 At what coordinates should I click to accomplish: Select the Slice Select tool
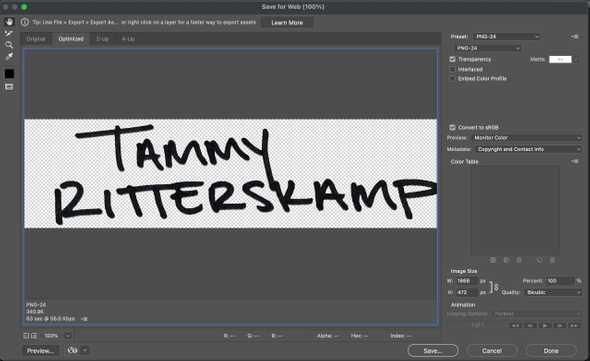click(x=9, y=34)
